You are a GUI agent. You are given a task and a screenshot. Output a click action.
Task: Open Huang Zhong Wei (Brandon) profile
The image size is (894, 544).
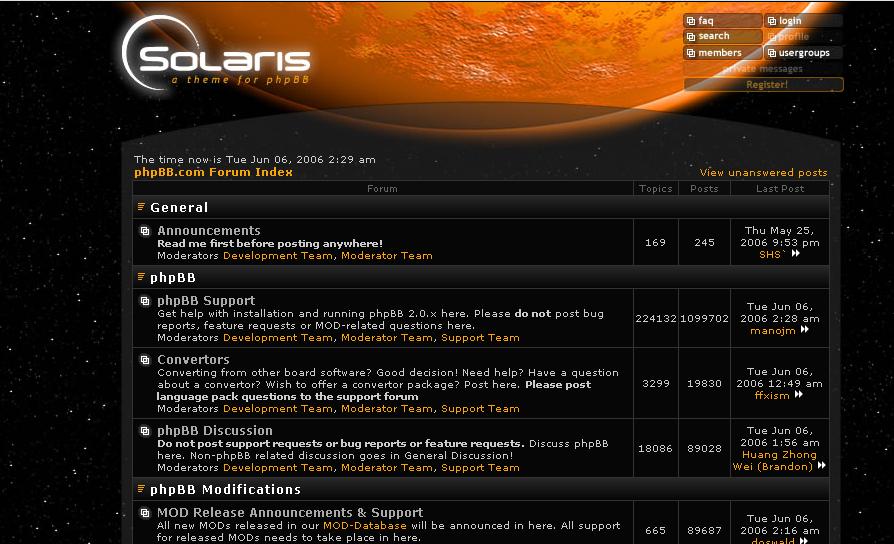pos(774,461)
